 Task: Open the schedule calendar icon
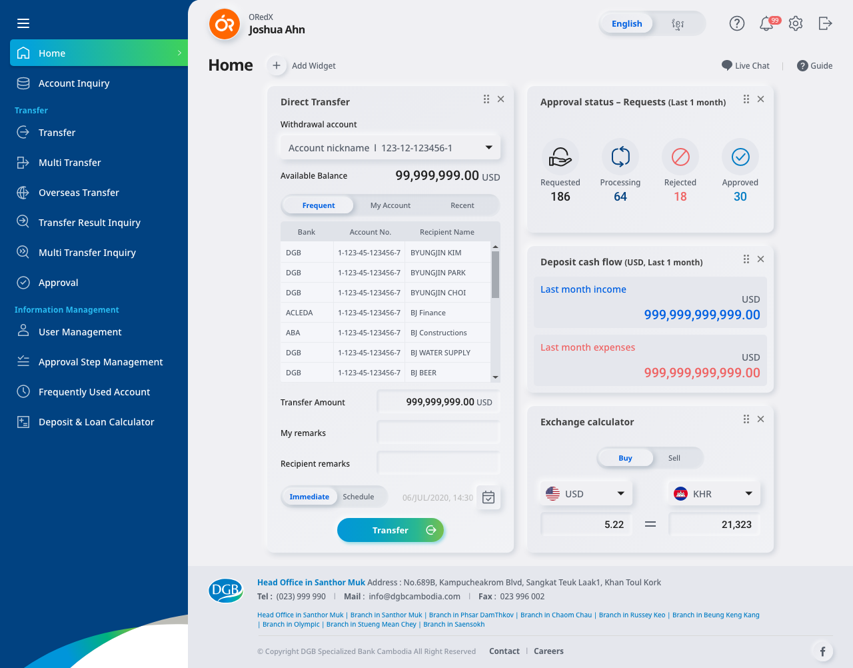tap(488, 497)
